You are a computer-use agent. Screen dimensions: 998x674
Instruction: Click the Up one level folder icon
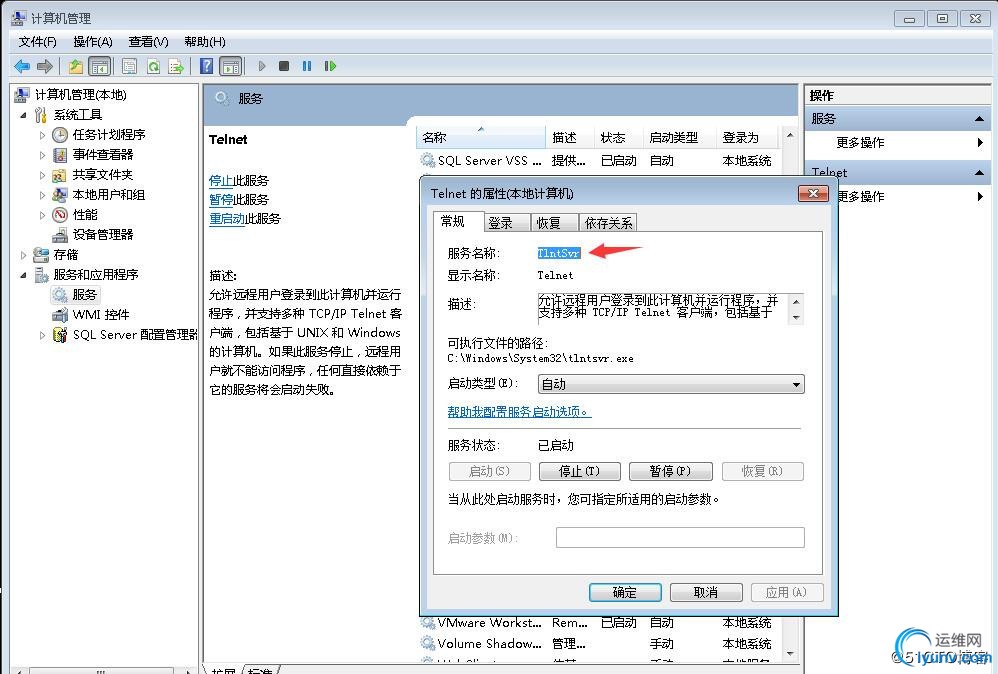point(76,66)
